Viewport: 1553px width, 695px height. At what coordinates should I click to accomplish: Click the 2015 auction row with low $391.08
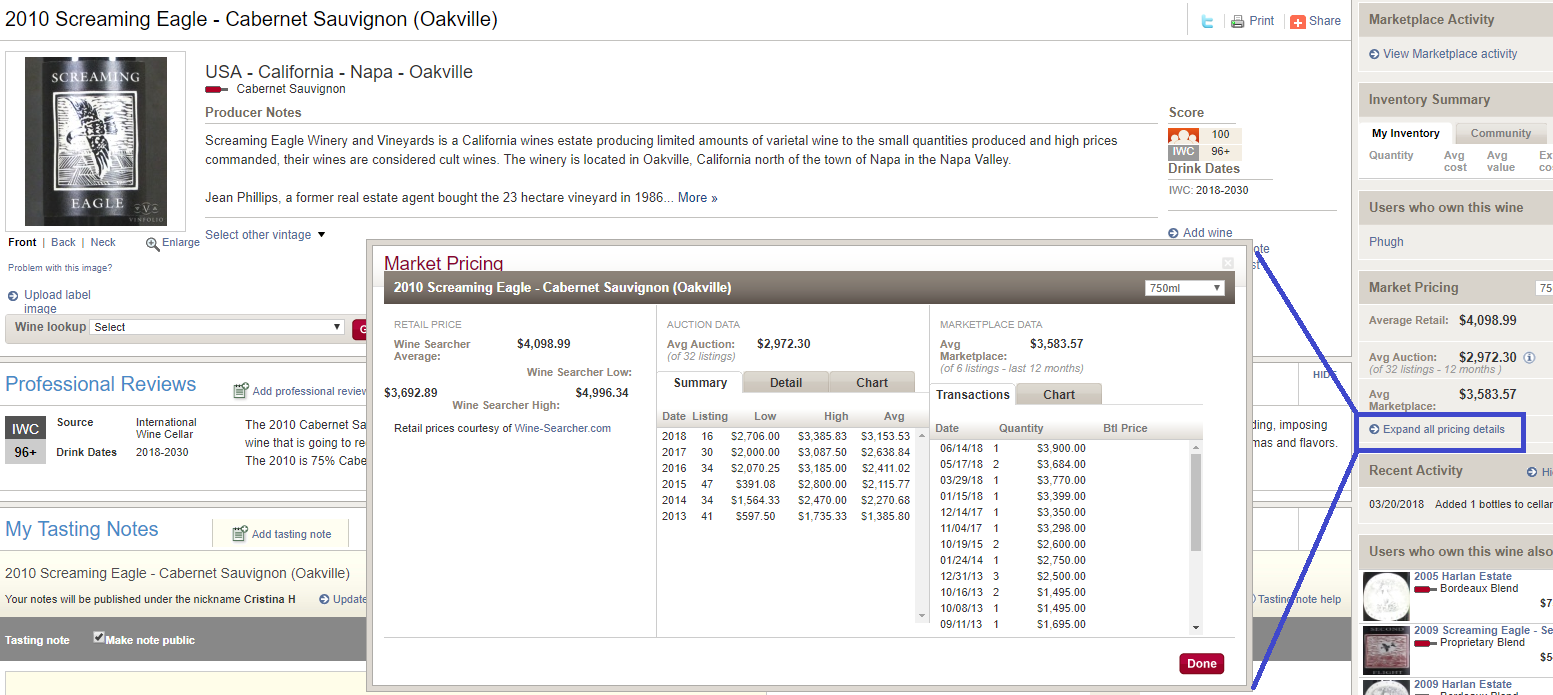tap(786, 484)
